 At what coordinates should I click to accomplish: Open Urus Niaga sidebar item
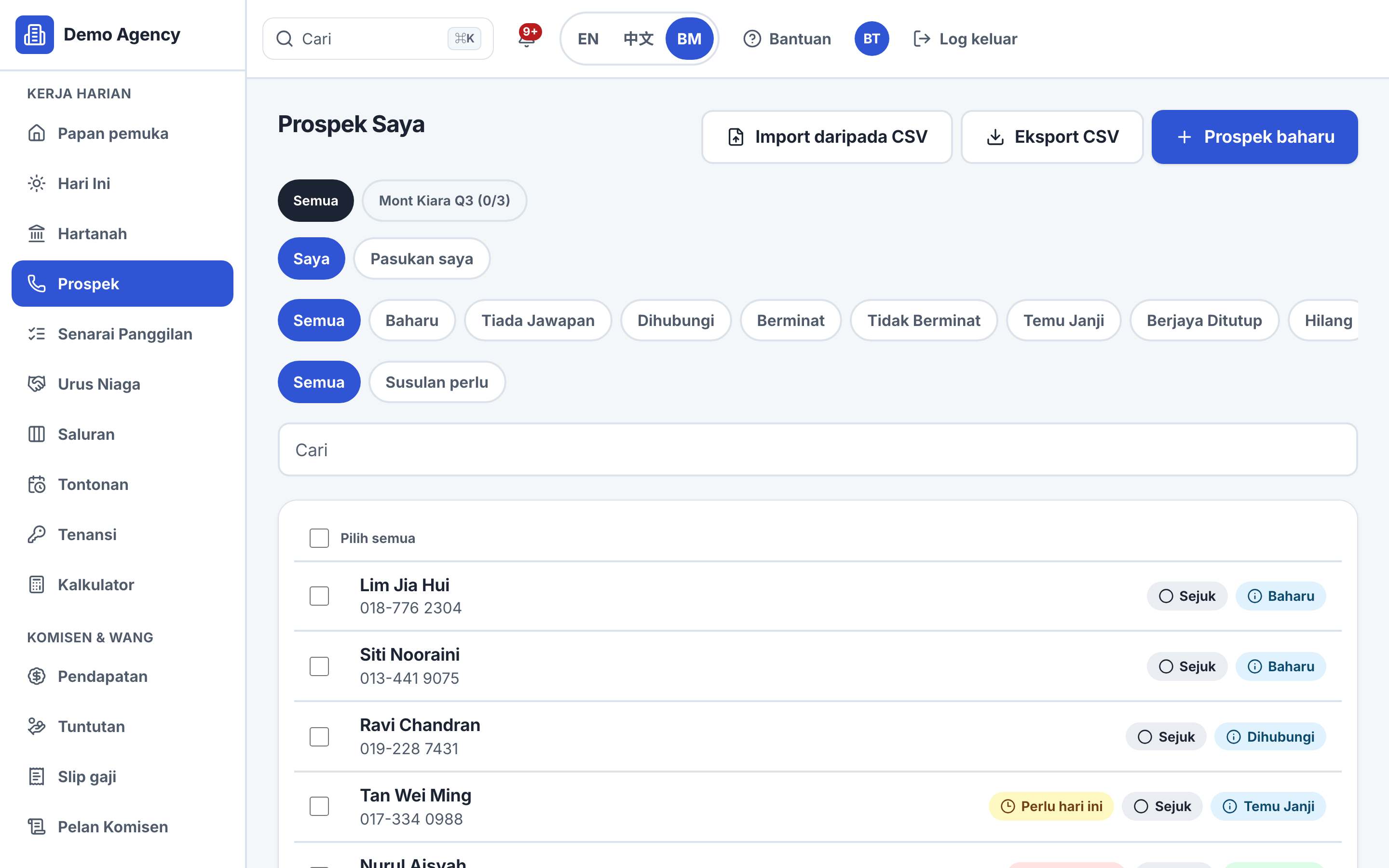[x=122, y=384]
